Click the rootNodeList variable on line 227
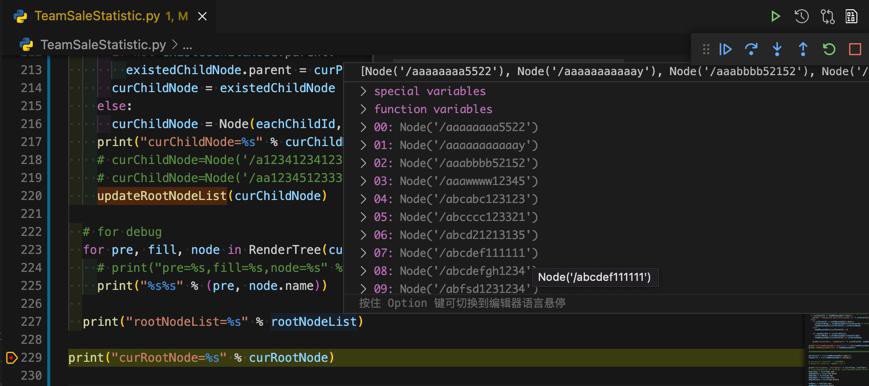 [314, 322]
